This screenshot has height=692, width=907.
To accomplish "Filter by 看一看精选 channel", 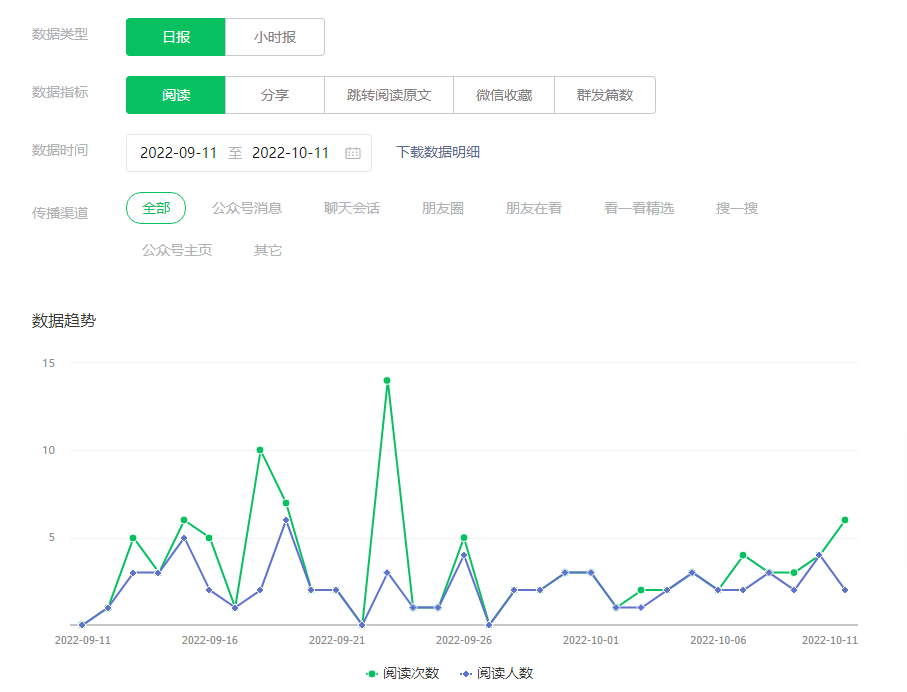I will 639,208.
